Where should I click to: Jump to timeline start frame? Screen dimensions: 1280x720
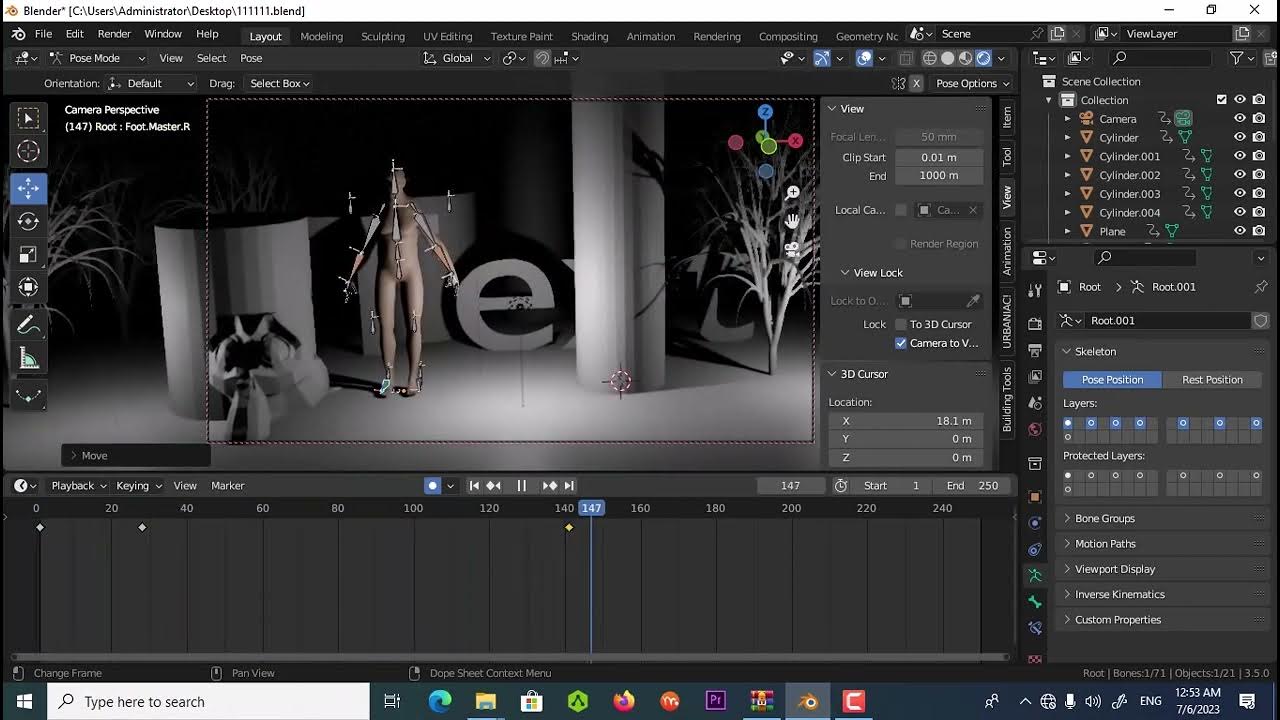[x=475, y=486]
